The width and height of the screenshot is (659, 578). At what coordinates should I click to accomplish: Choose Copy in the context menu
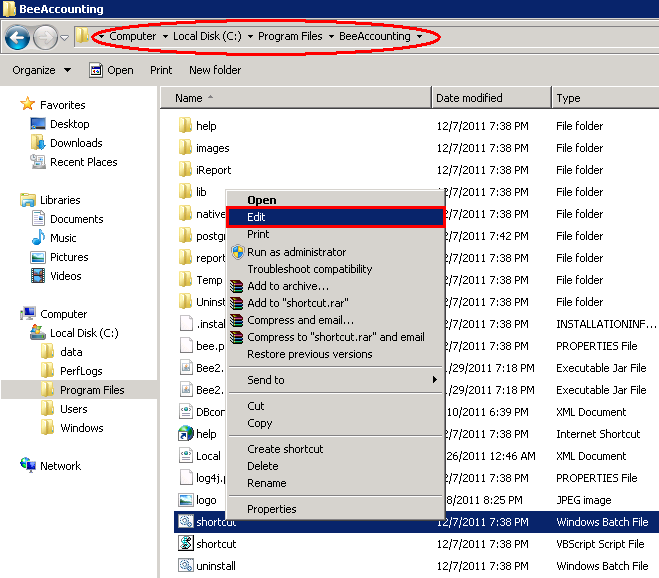click(335, 423)
